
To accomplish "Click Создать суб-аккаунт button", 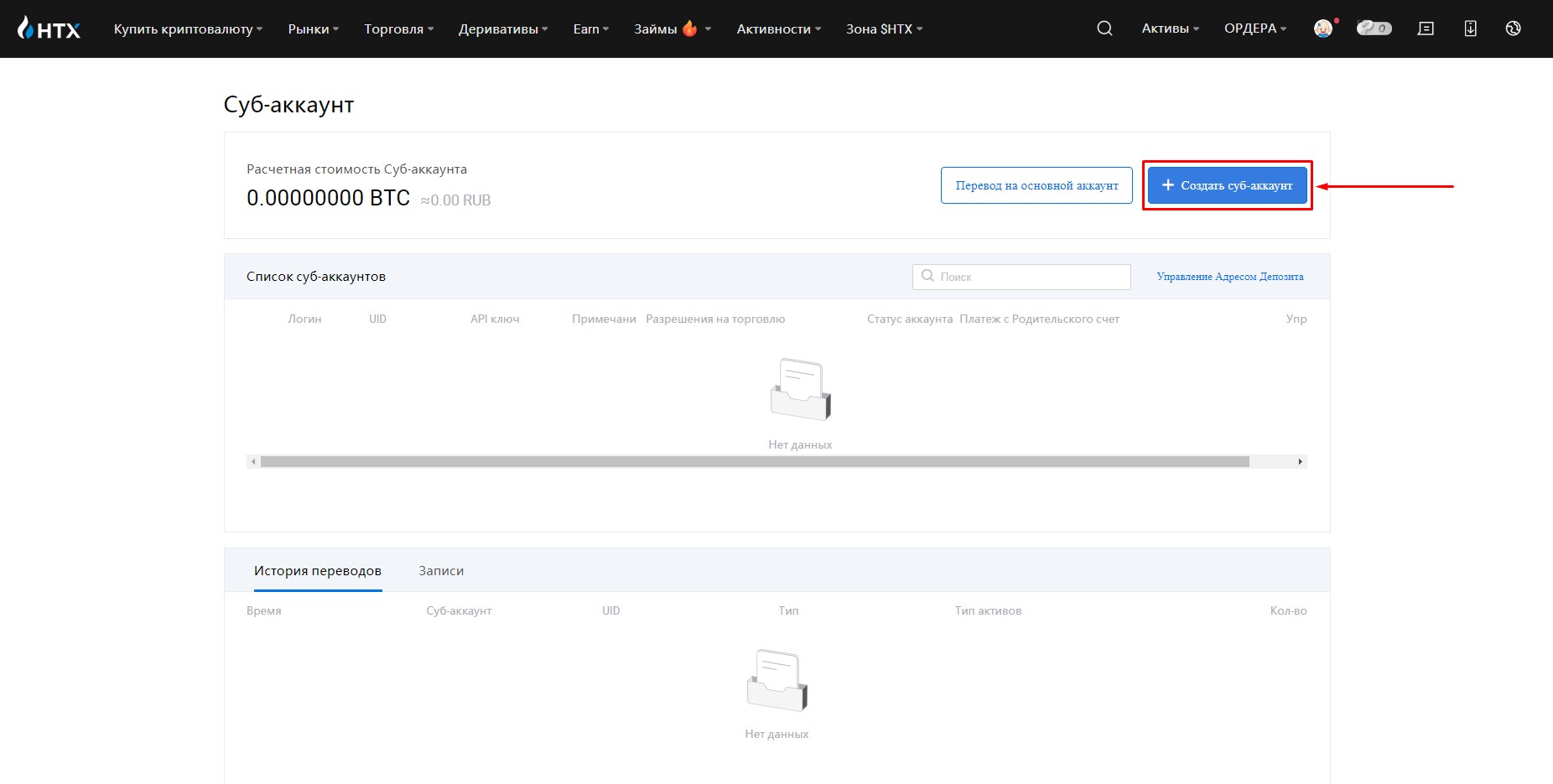I will coord(1227,185).
